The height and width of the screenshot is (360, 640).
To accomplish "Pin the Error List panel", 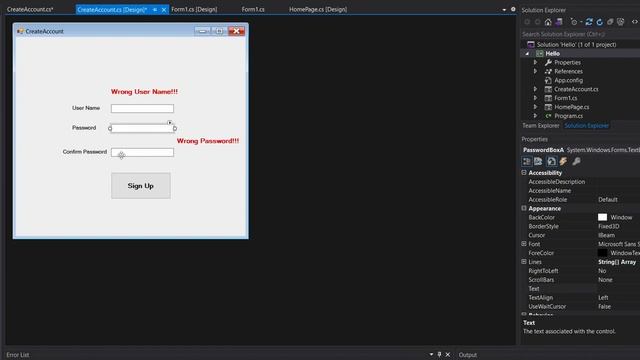I will tap(440, 354).
